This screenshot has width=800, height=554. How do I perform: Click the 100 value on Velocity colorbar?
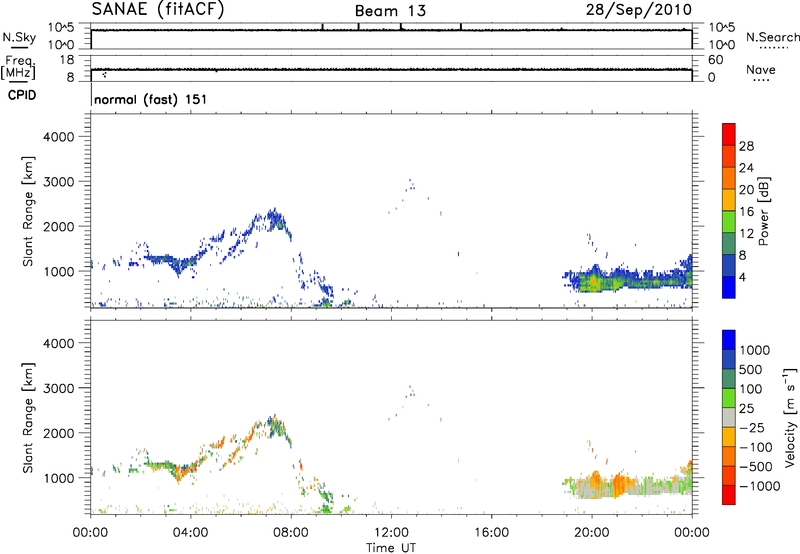(x=751, y=389)
